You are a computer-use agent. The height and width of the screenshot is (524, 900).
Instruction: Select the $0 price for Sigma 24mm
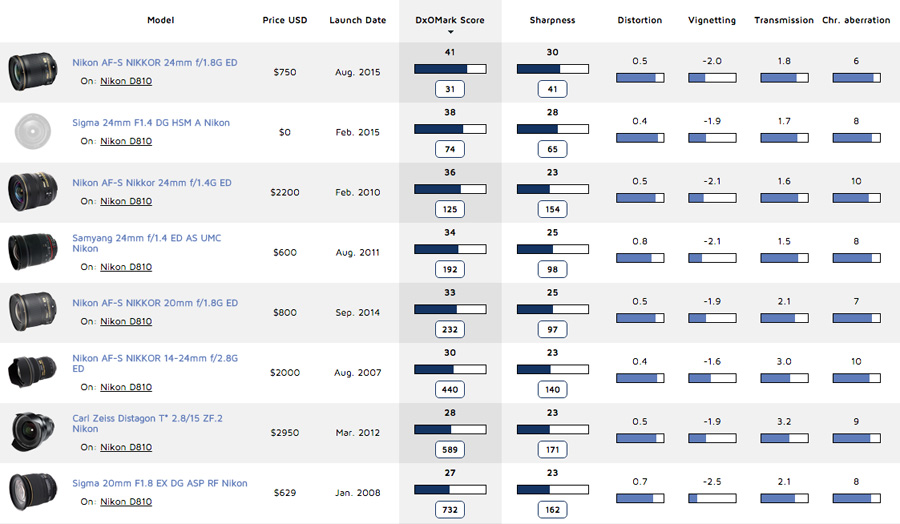coord(285,132)
